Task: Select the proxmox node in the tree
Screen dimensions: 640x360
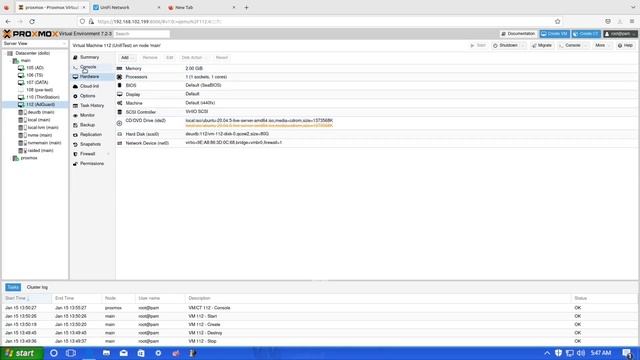Action: 29,158
